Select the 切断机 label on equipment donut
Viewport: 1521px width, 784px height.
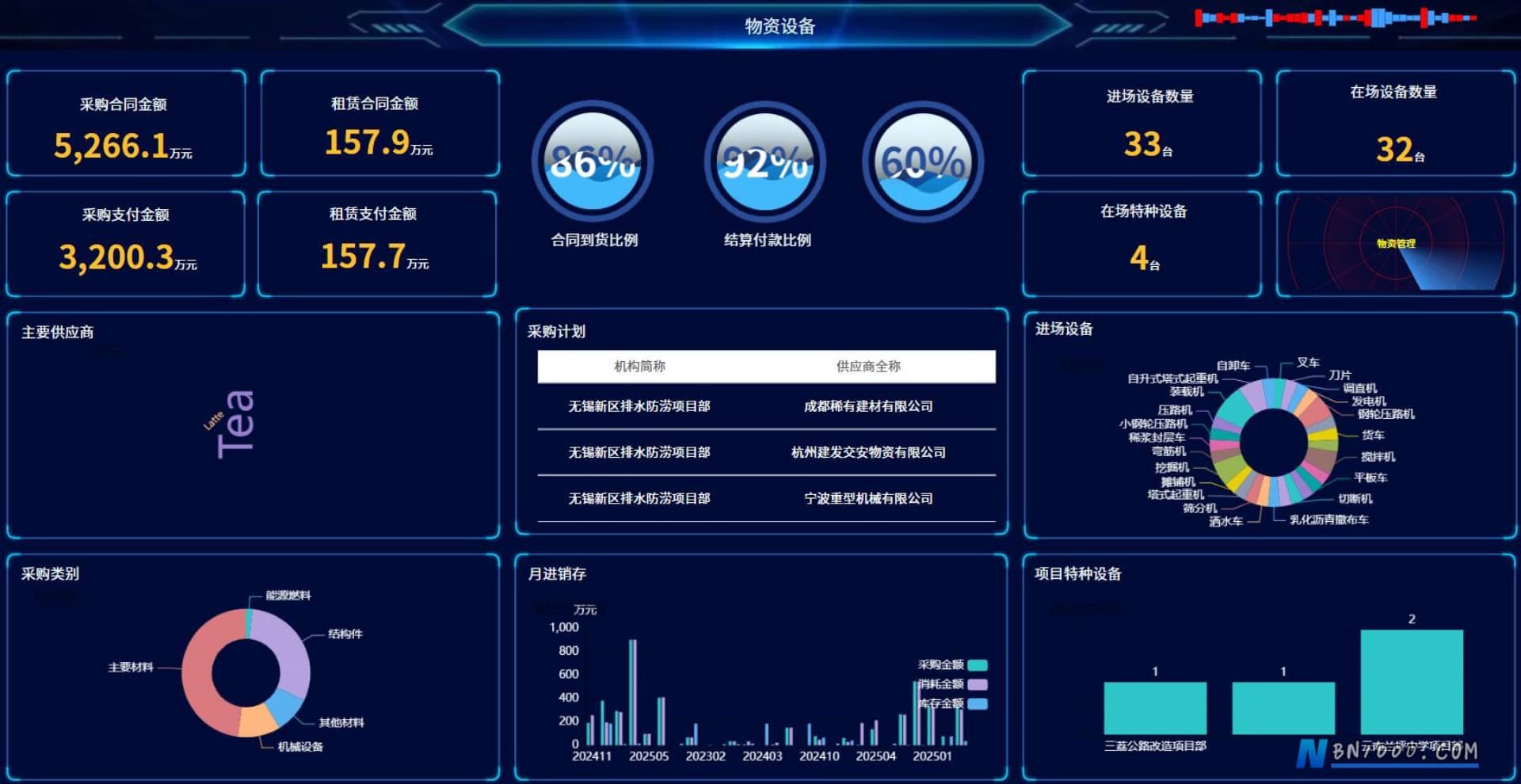point(1355,499)
